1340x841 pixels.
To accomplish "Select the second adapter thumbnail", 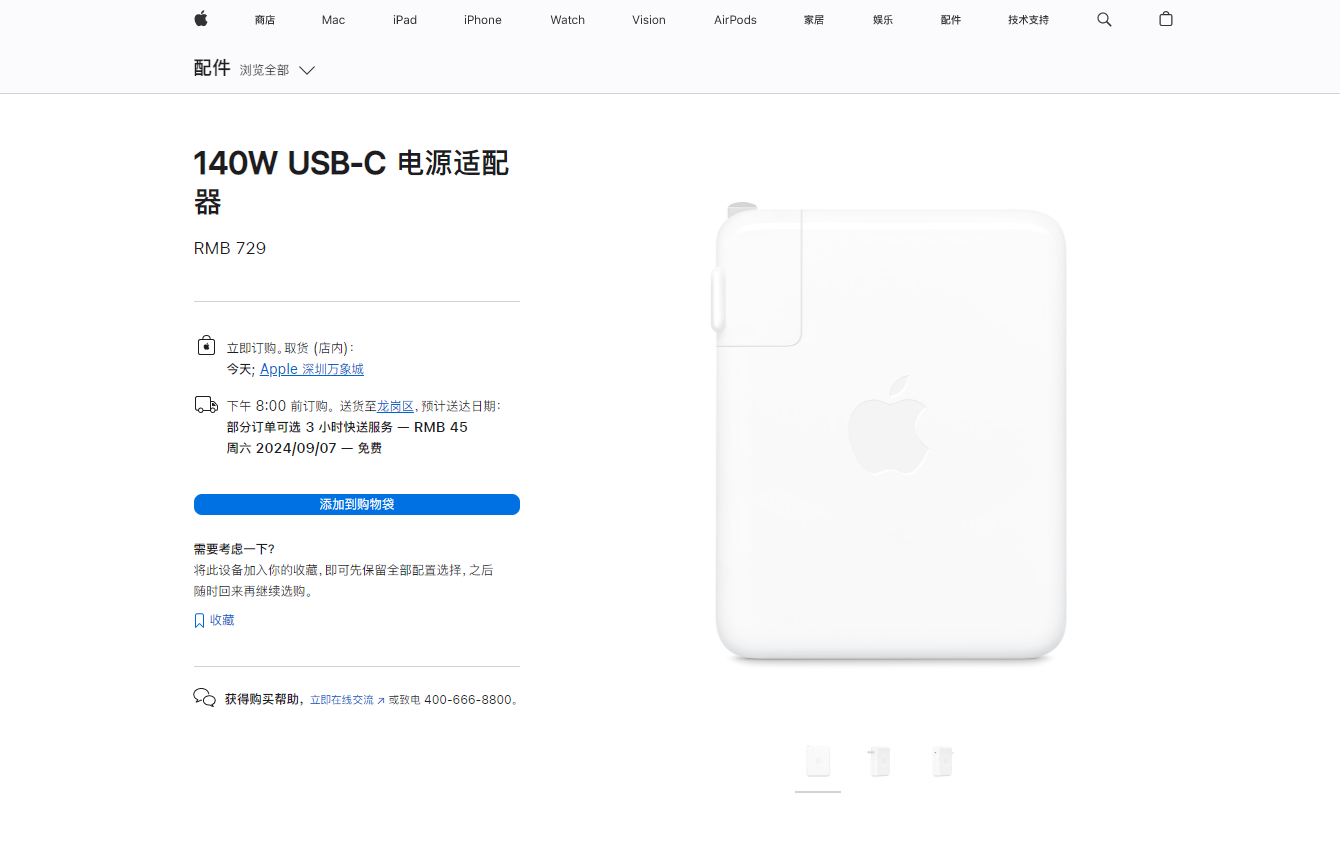I will (880, 762).
